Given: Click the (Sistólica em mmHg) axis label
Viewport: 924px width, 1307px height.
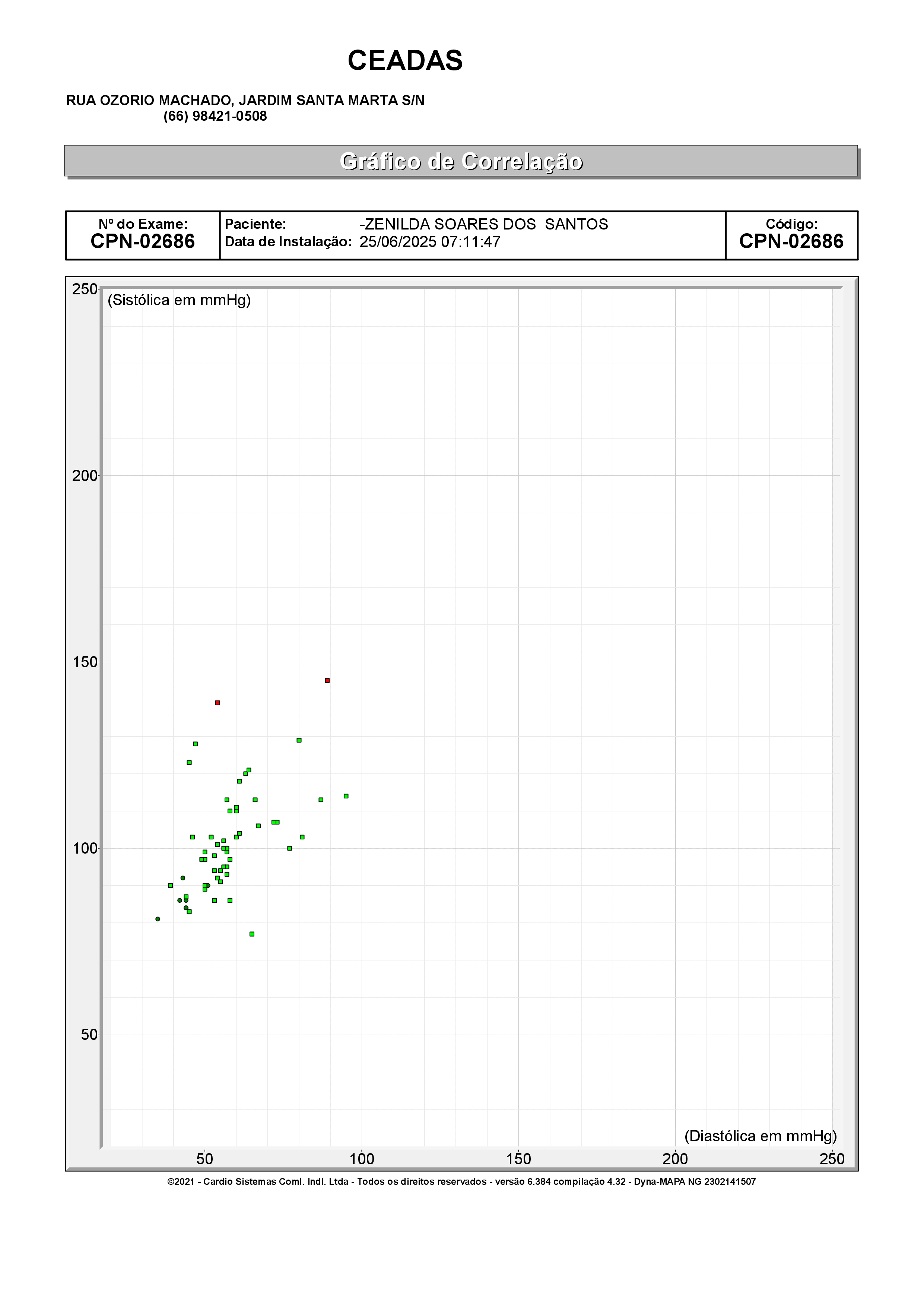Looking at the screenshot, I should 179,301.
